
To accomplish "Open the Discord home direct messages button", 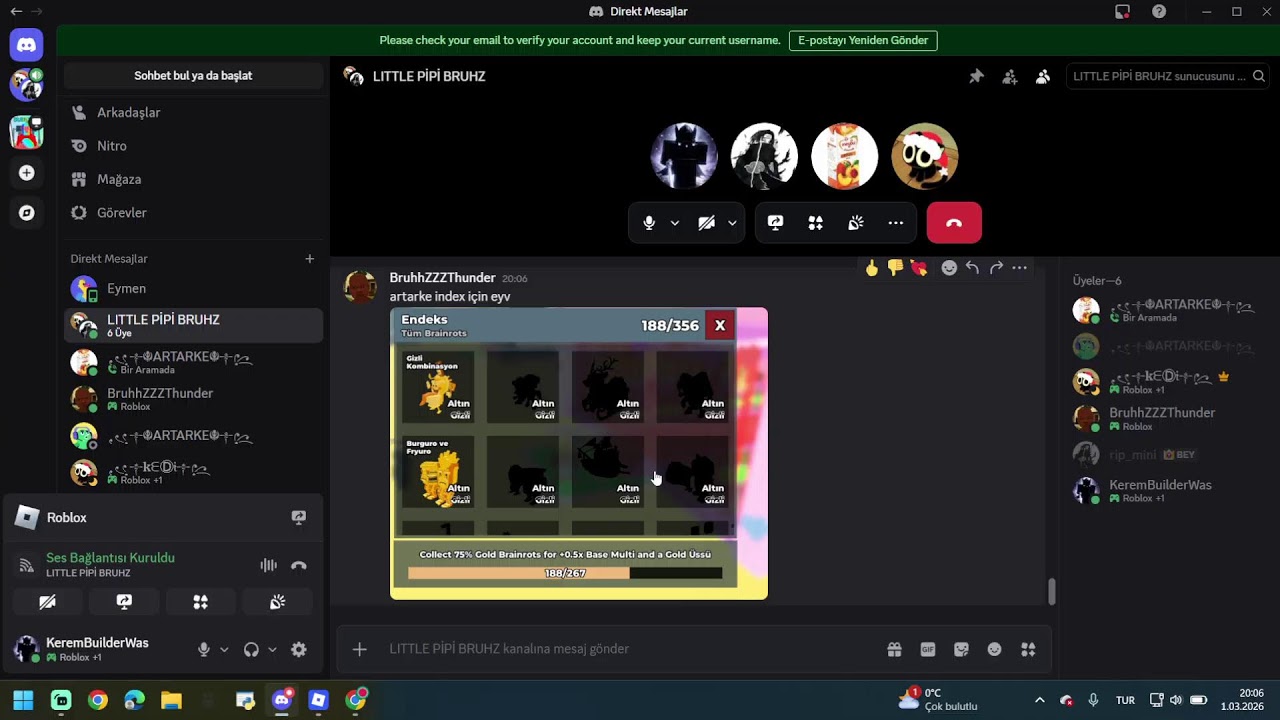I will (x=27, y=44).
